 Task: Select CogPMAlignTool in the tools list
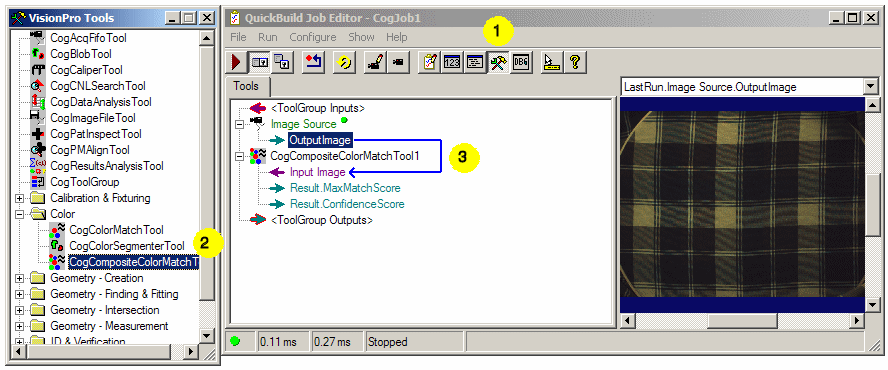coord(89,150)
